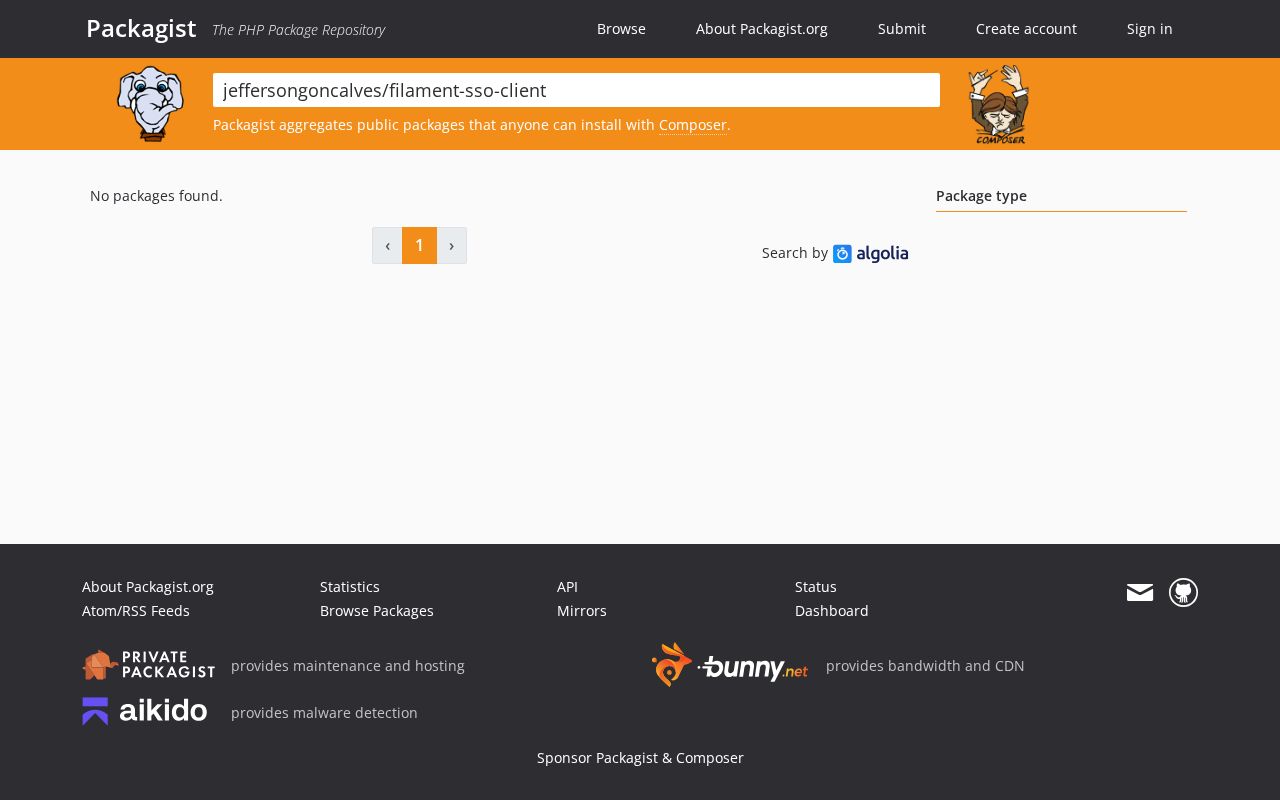Open Sponsor Packagist & Composer link
Image resolution: width=1280 pixels, height=800 pixels.
pyautogui.click(x=640, y=758)
